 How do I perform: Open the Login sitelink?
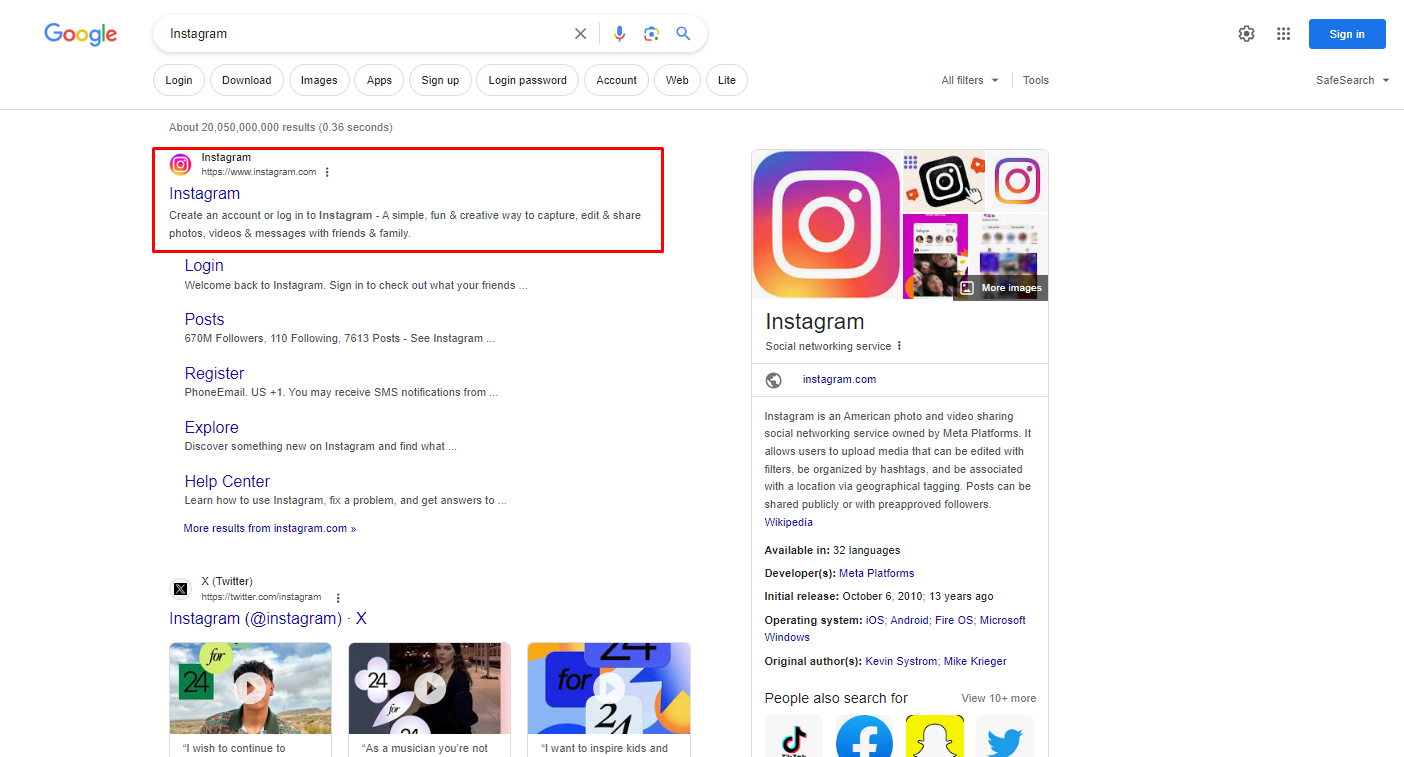[x=204, y=266]
